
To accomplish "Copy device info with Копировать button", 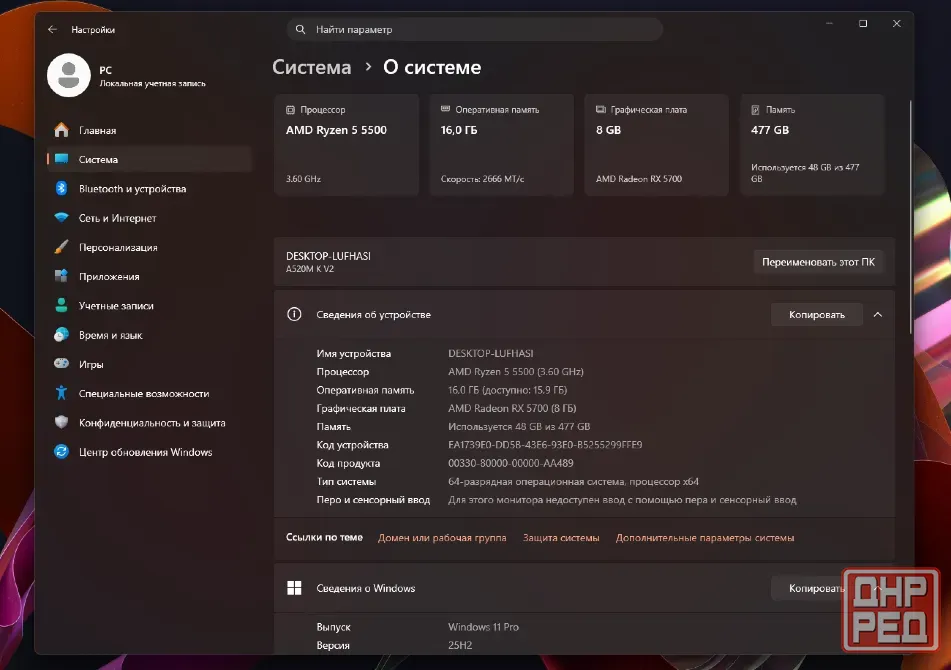I will tap(816, 314).
